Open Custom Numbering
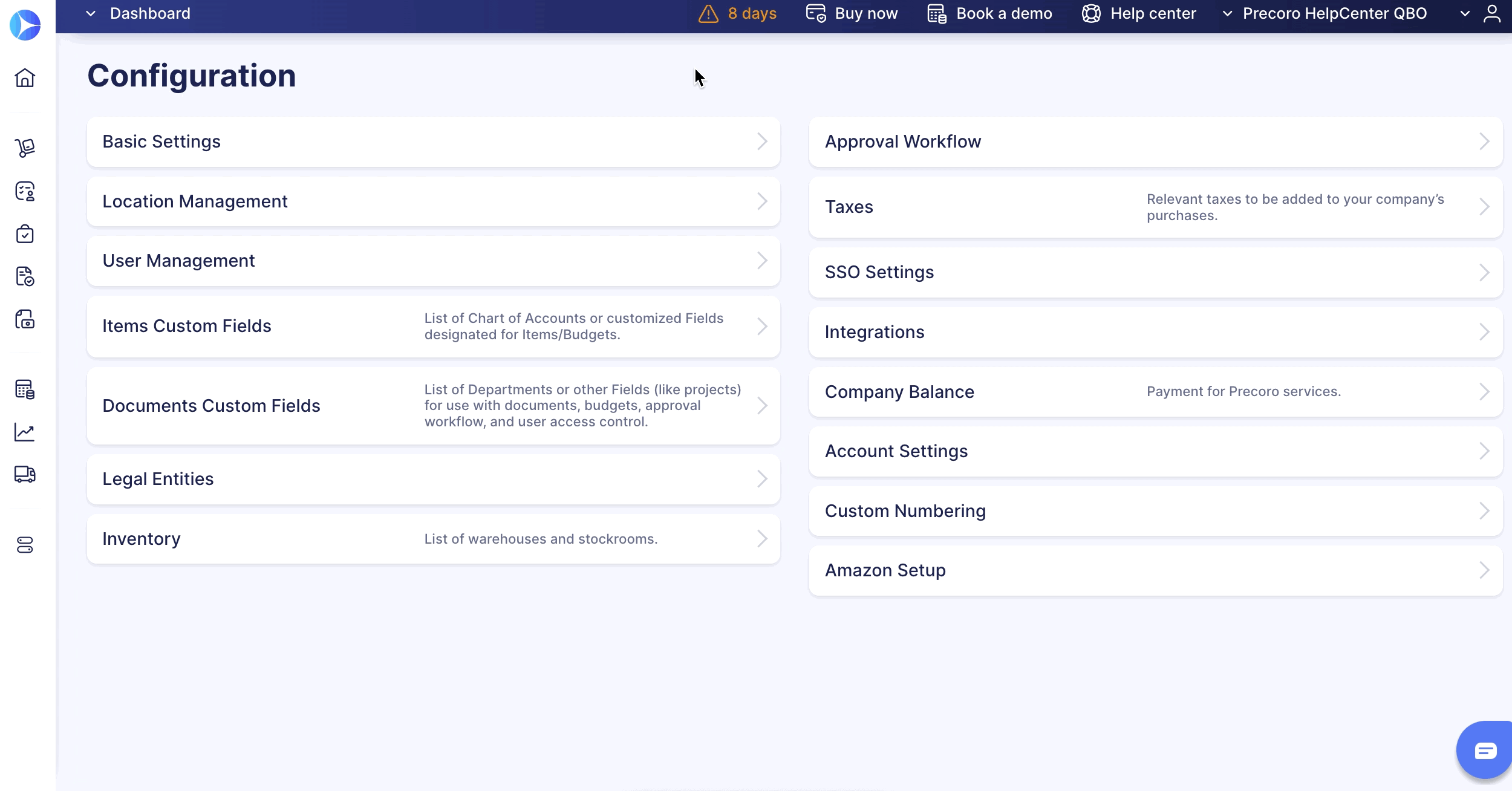Viewport: 1512px width, 791px height. tap(1156, 511)
